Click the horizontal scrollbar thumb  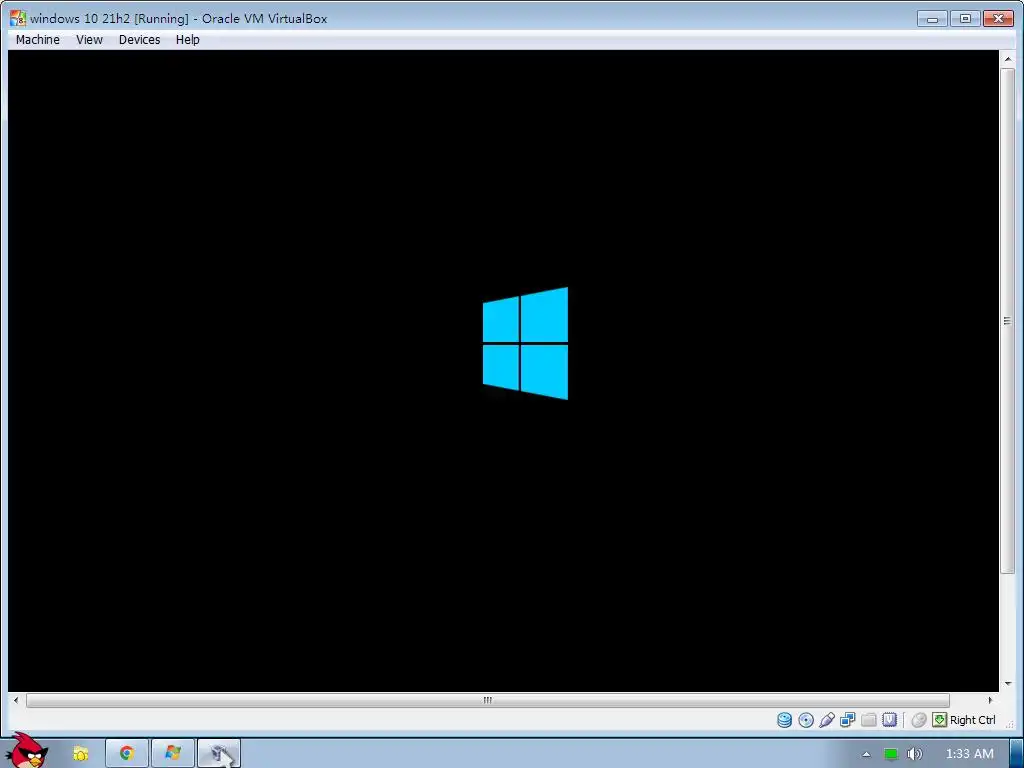[x=488, y=700]
